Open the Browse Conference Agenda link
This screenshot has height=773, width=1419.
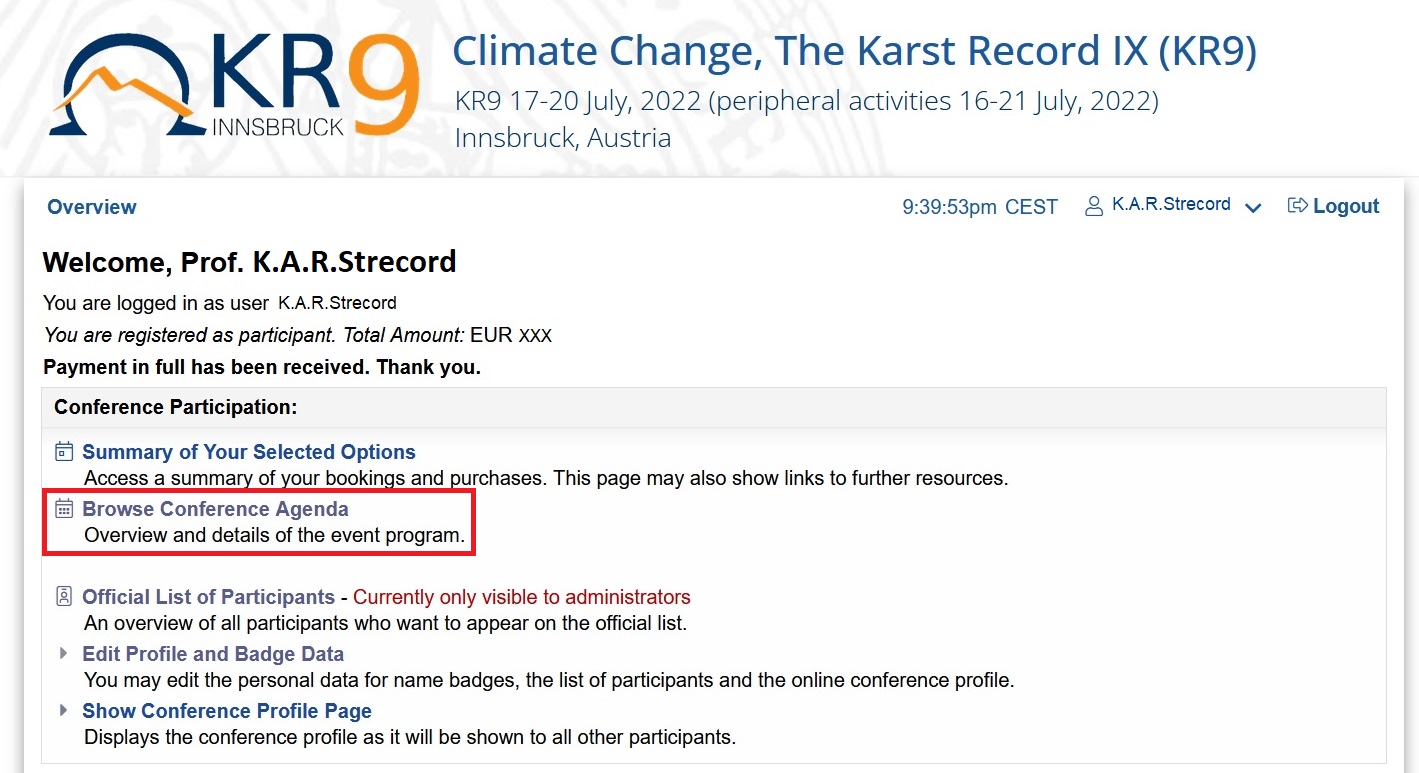pos(215,509)
